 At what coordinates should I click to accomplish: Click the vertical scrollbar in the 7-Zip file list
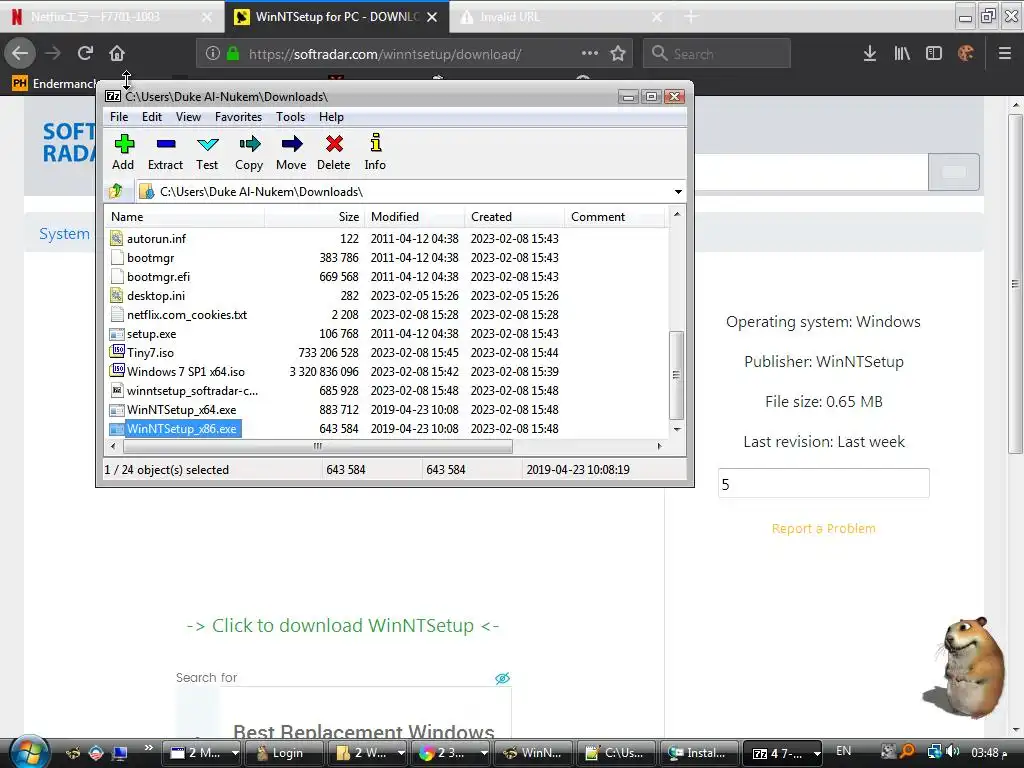coord(677,375)
